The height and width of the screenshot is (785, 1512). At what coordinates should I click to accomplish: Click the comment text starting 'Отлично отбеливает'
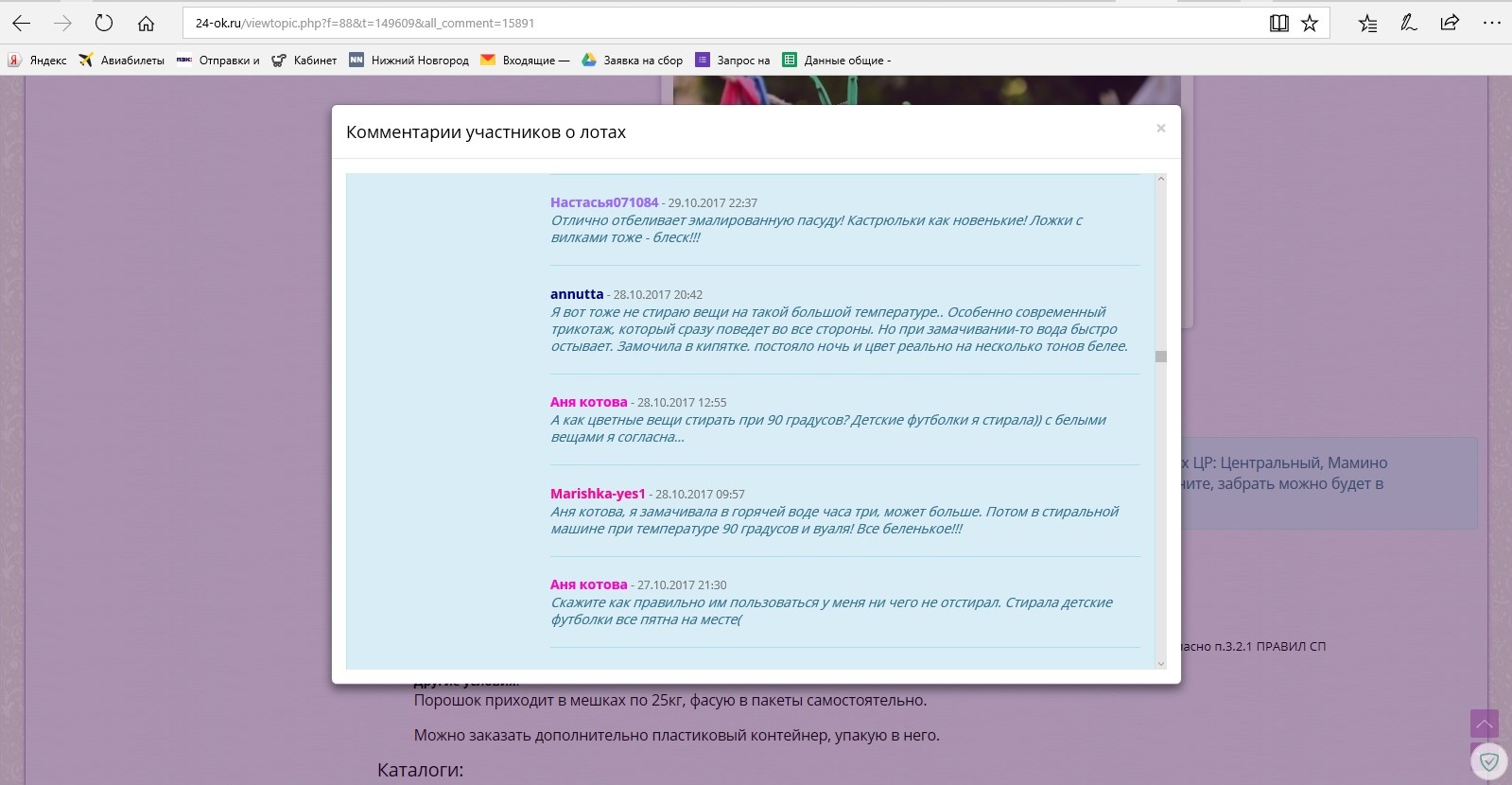[817, 229]
